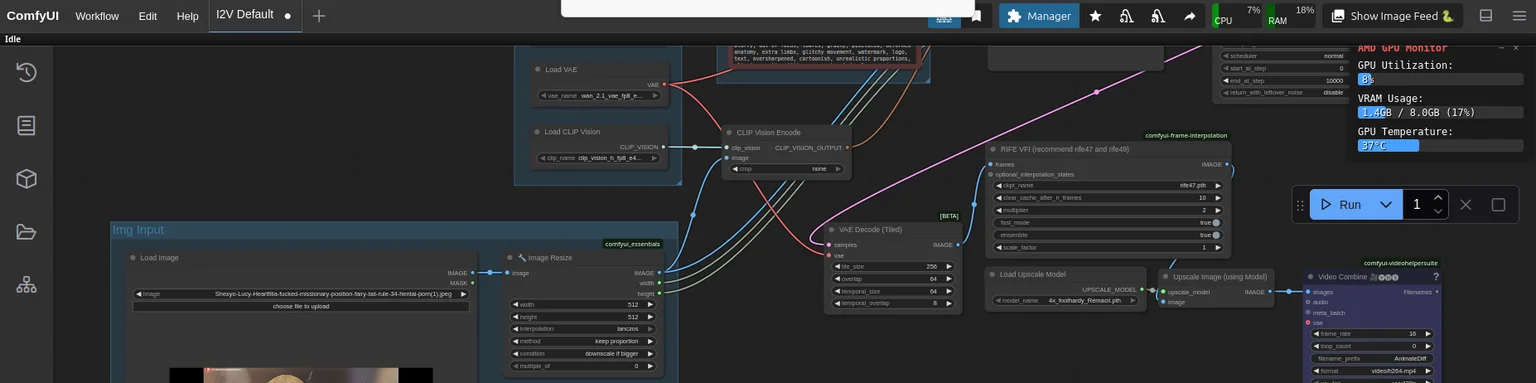Viewport: 1536px width, 383px height.
Task: Click the CLIP Vision Encode node collapse dot
Action: click(729, 132)
